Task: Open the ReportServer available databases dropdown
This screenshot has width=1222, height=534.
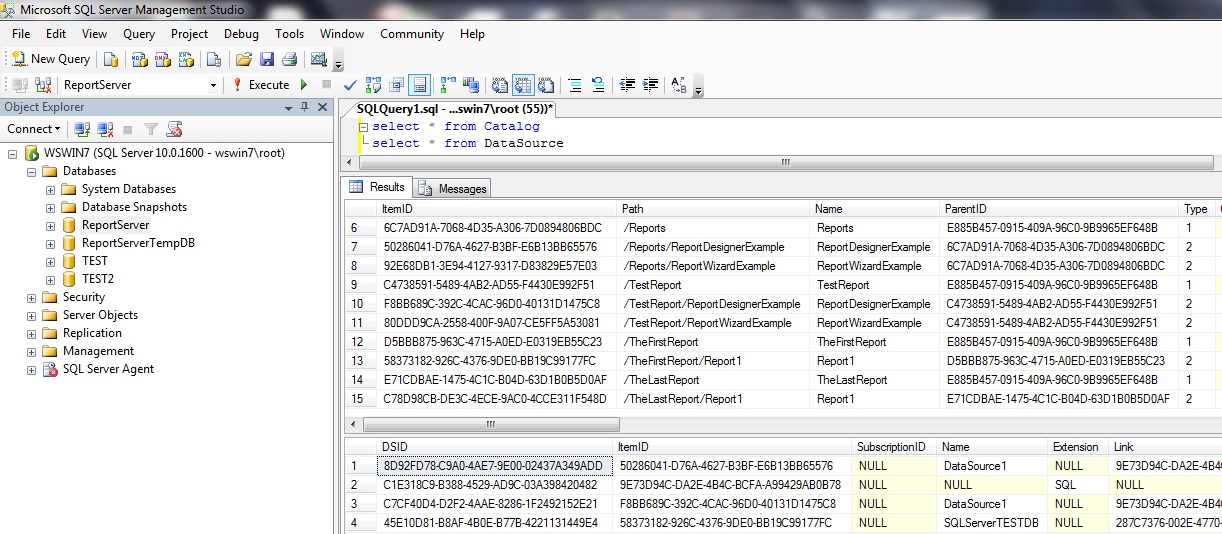Action: 213,85
